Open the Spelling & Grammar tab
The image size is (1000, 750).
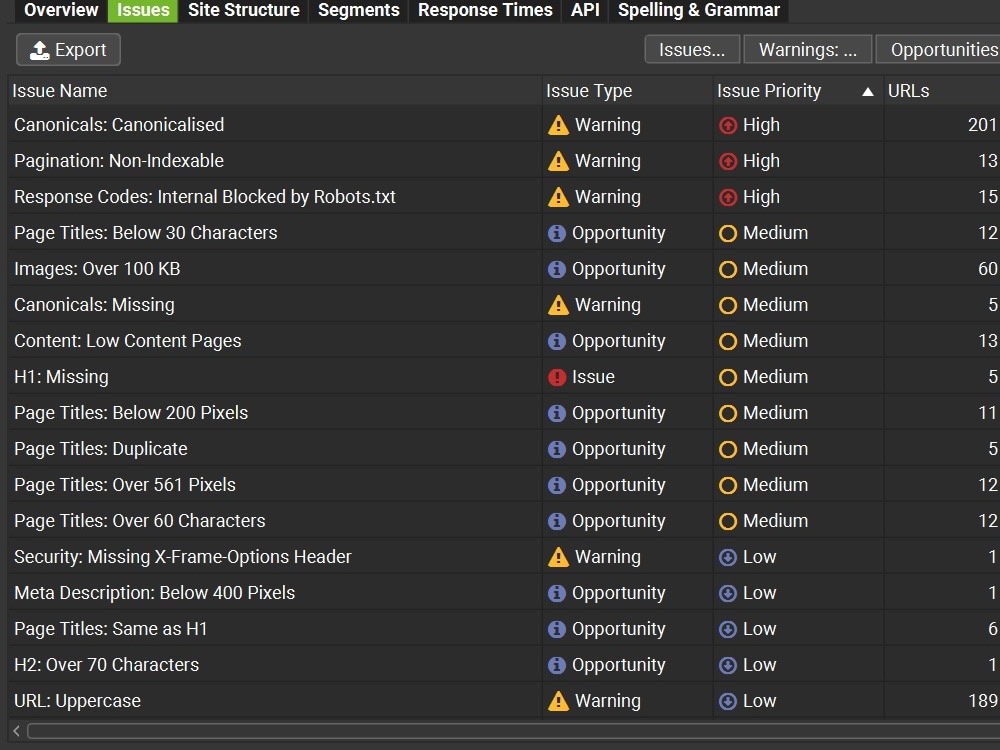coord(699,10)
